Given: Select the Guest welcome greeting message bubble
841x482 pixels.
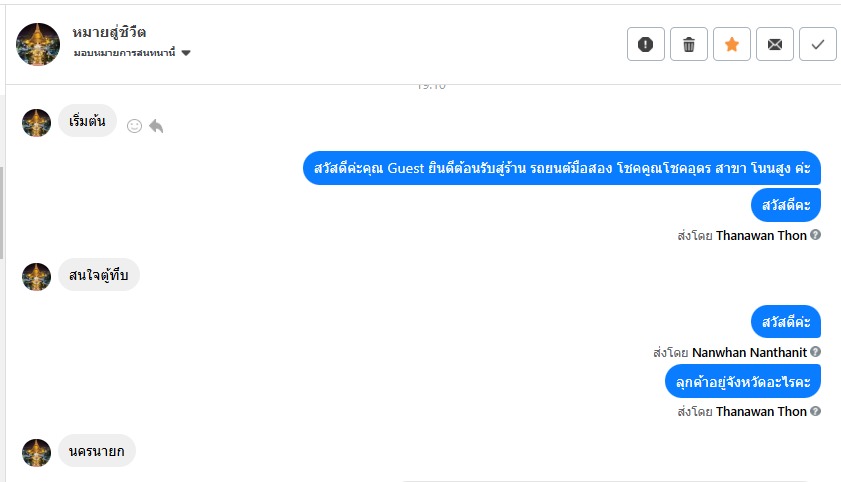Looking at the screenshot, I should [562, 168].
